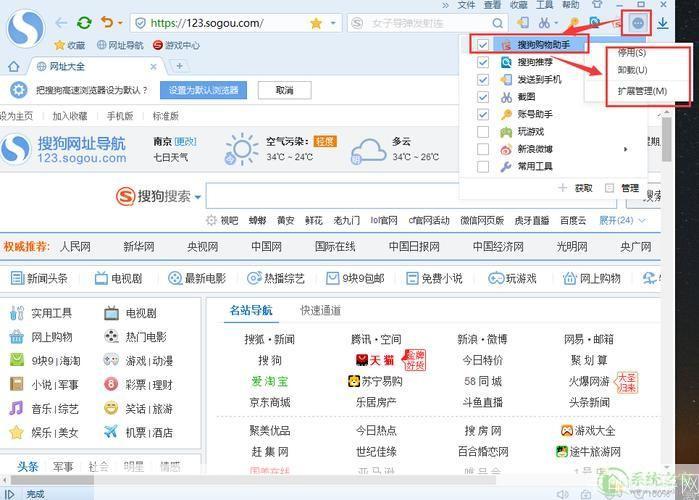Click the play icon in status bar
The width and height of the screenshot is (699, 500).
click(x=9, y=494)
